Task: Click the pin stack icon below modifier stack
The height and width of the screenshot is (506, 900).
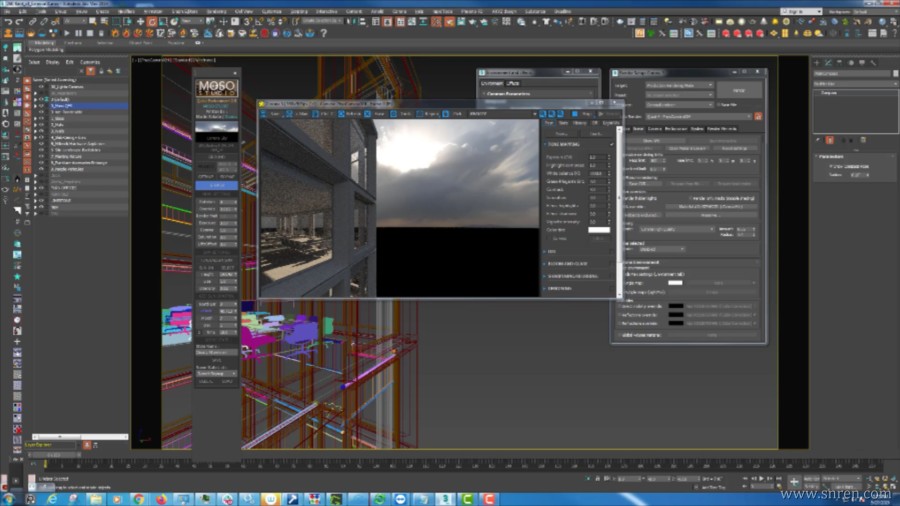Action: pyautogui.click(x=818, y=140)
